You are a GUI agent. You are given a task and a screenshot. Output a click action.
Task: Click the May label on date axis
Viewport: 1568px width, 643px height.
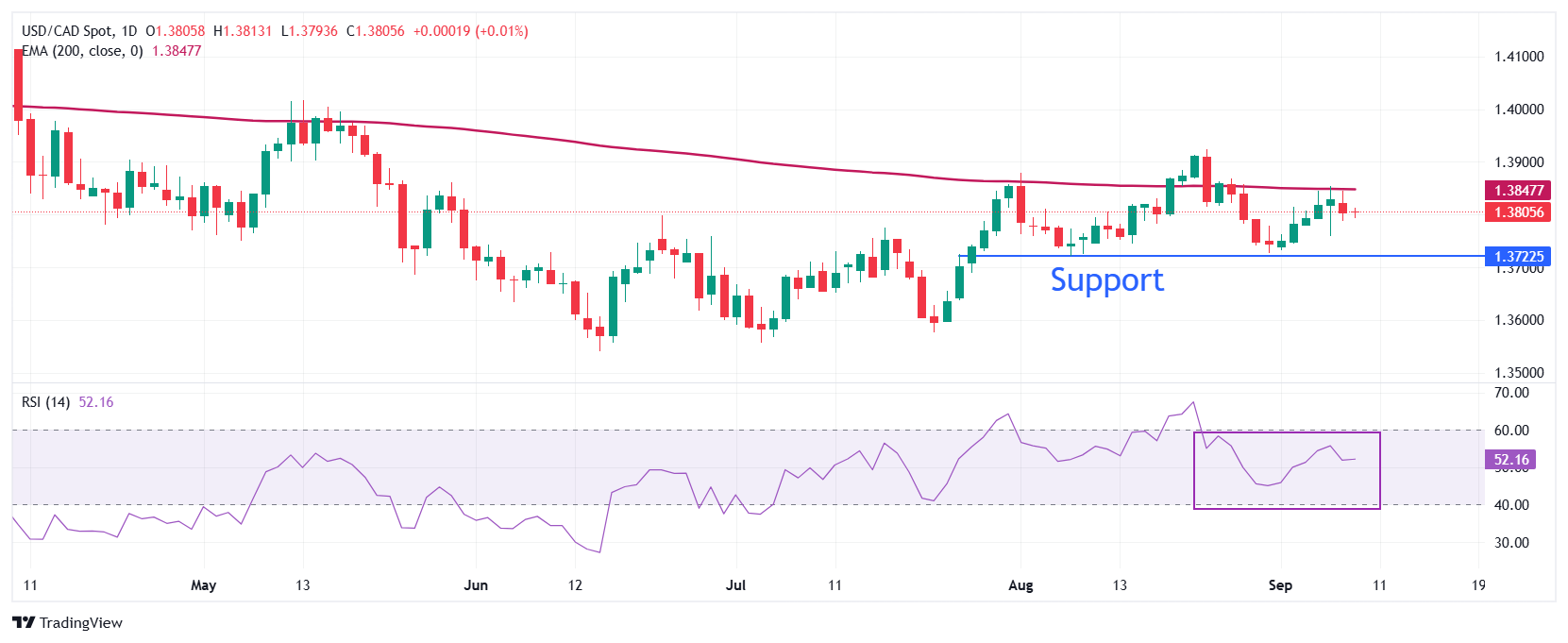click(203, 585)
